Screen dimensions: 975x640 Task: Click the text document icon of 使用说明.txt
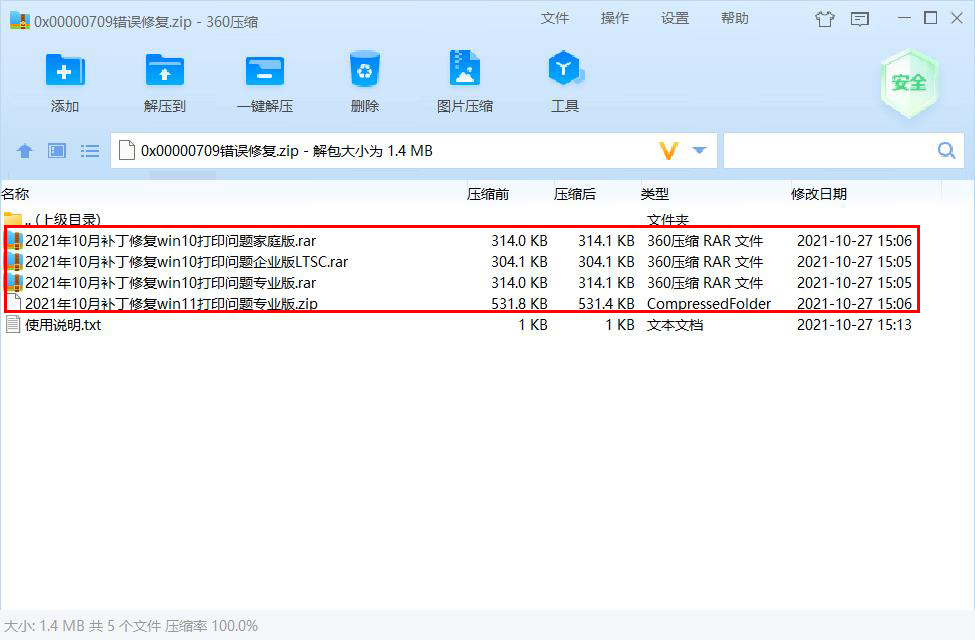(x=13, y=325)
